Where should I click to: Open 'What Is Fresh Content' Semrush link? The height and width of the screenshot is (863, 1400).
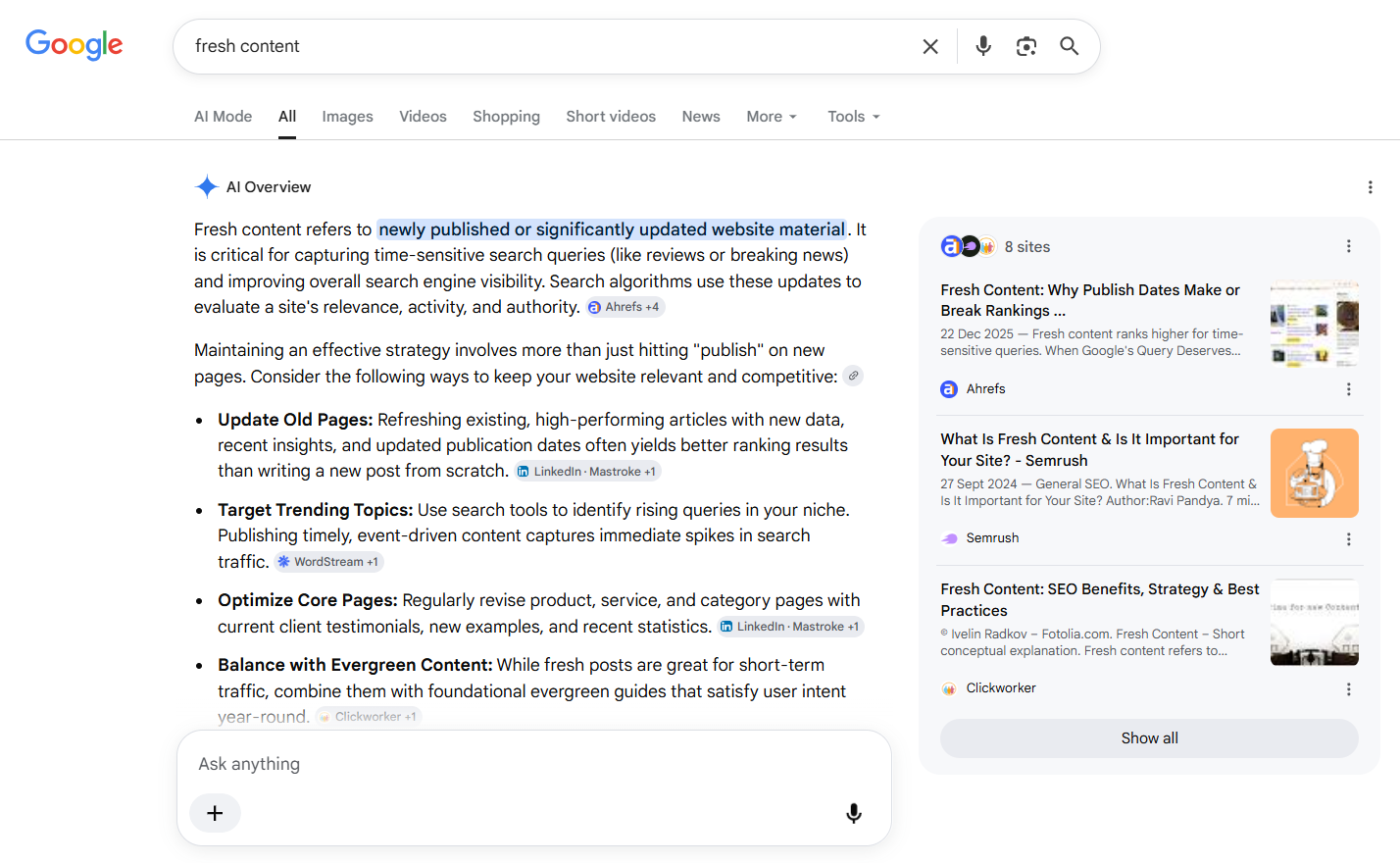pyautogui.click(x=1089, y=449)
